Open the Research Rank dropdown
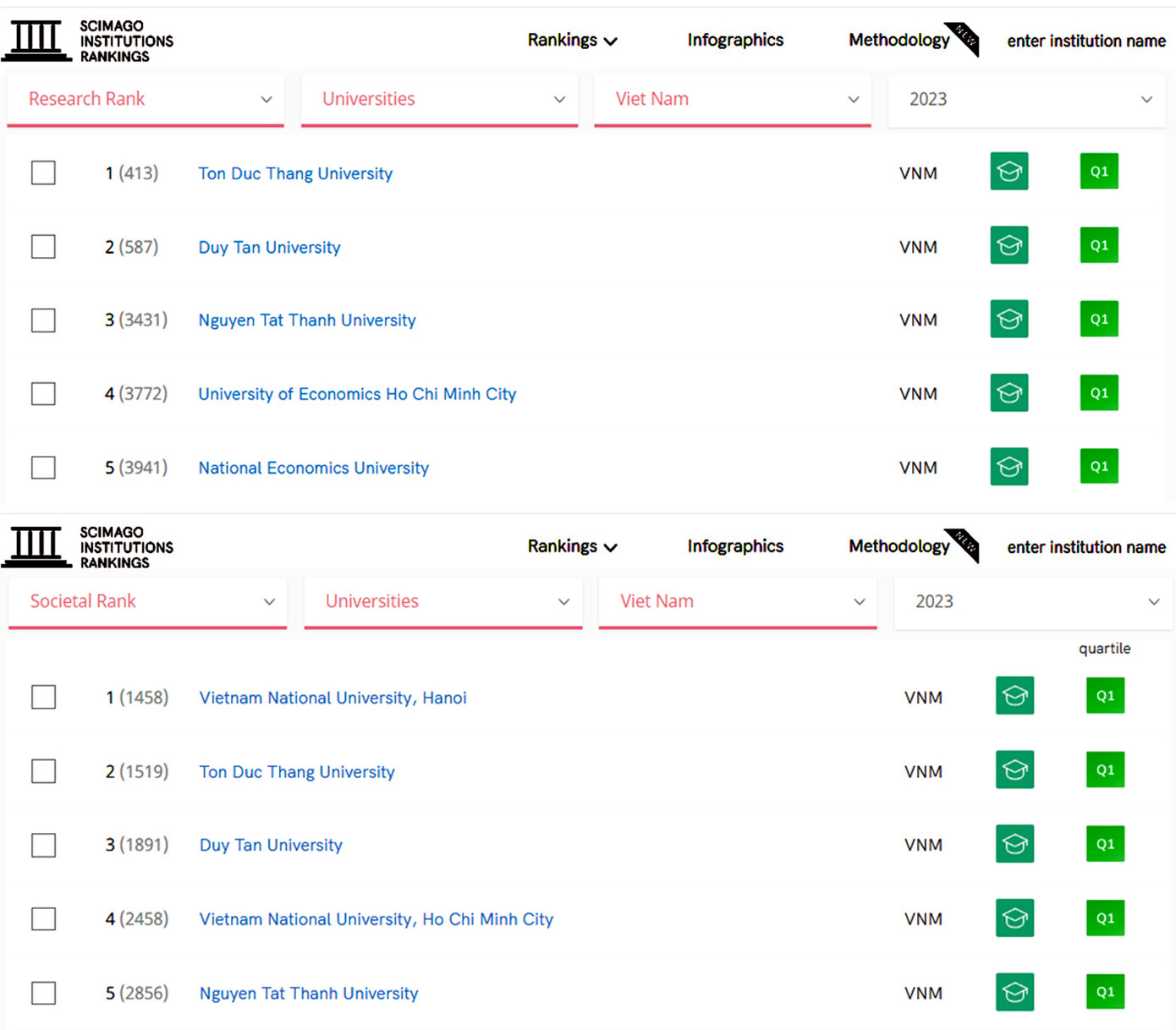Image resolution: width=1176 pixels, height=1030 pixels. (146, 100)
